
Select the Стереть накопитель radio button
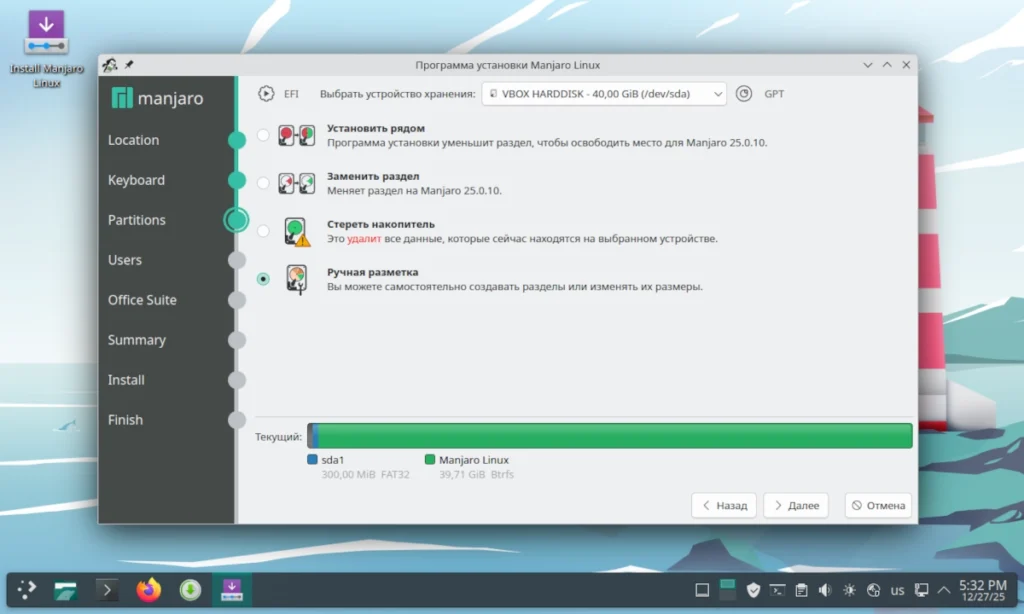pos(263,231)
